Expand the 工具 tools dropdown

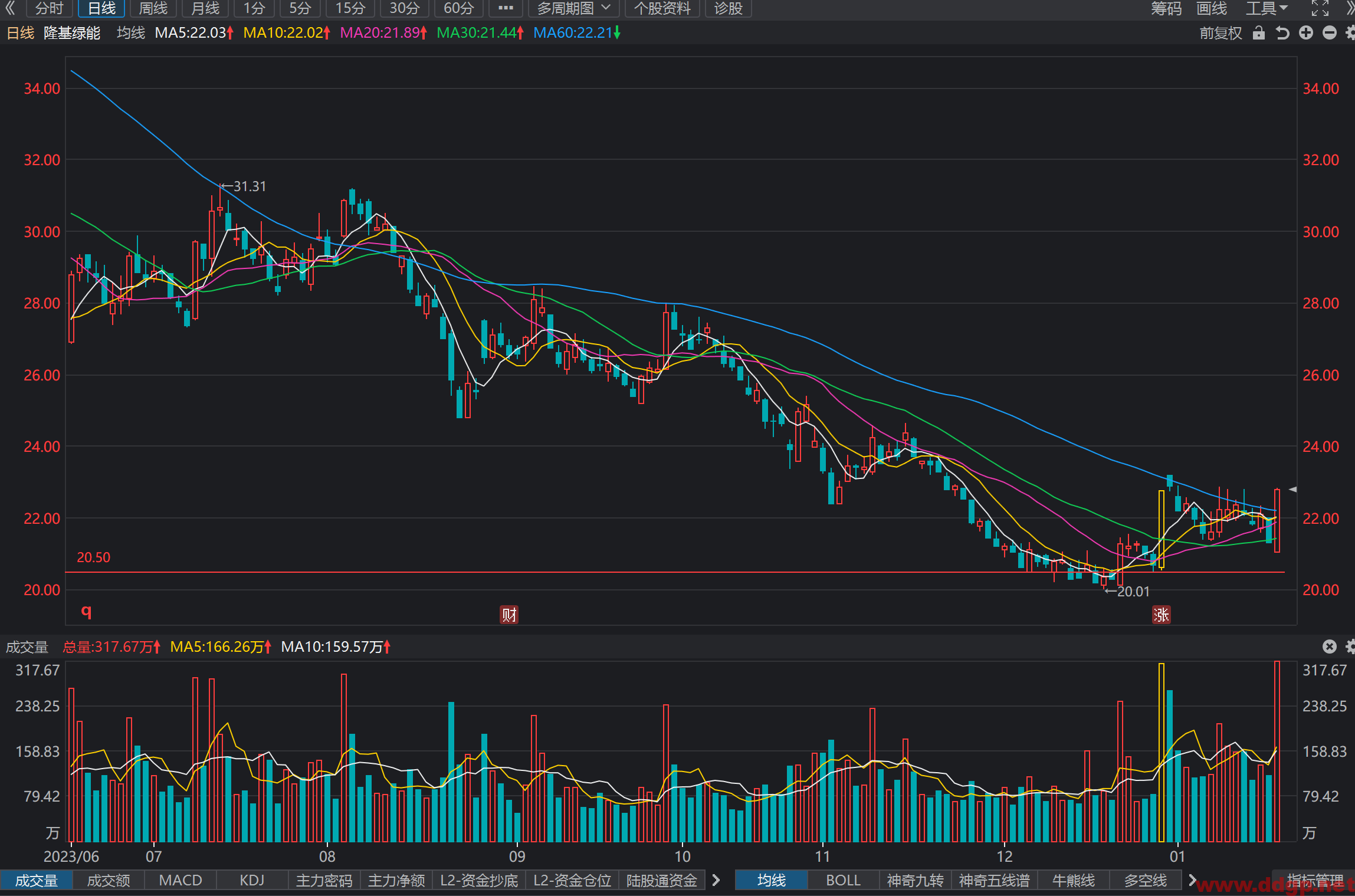coord(1267,8)
